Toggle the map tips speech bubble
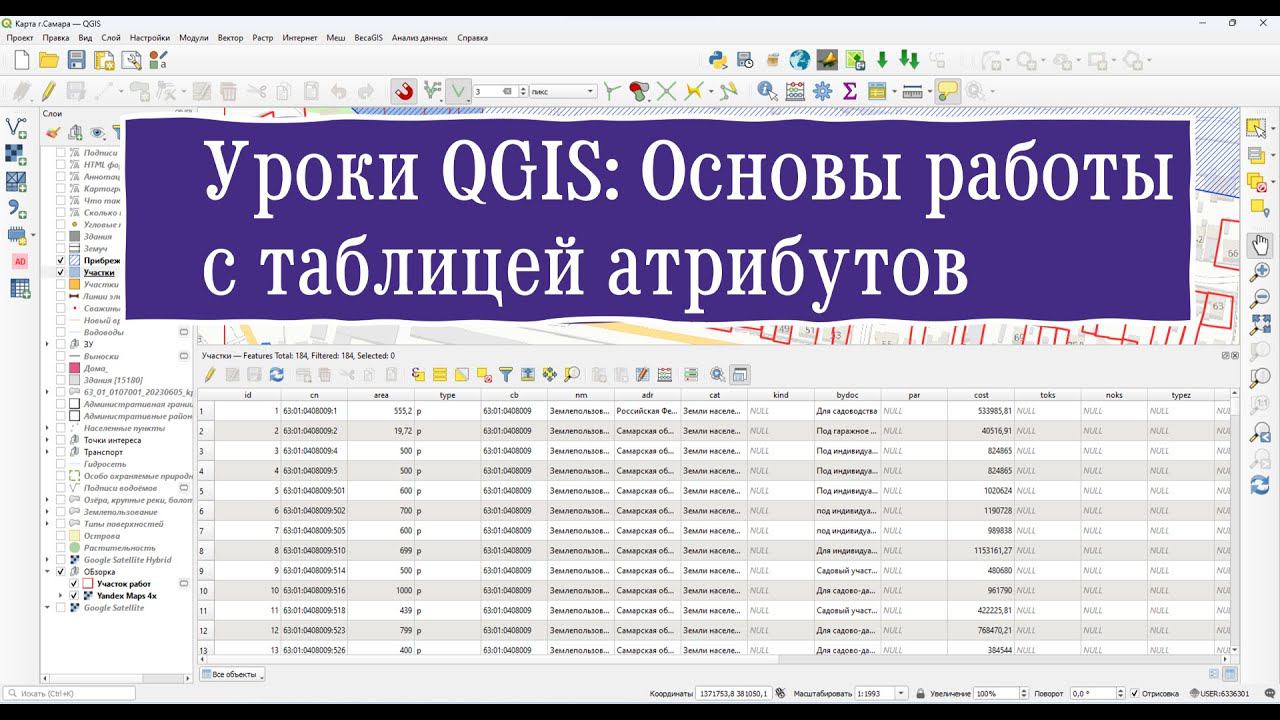This screenshot has height=720, width=1280. tap(946, 91)
